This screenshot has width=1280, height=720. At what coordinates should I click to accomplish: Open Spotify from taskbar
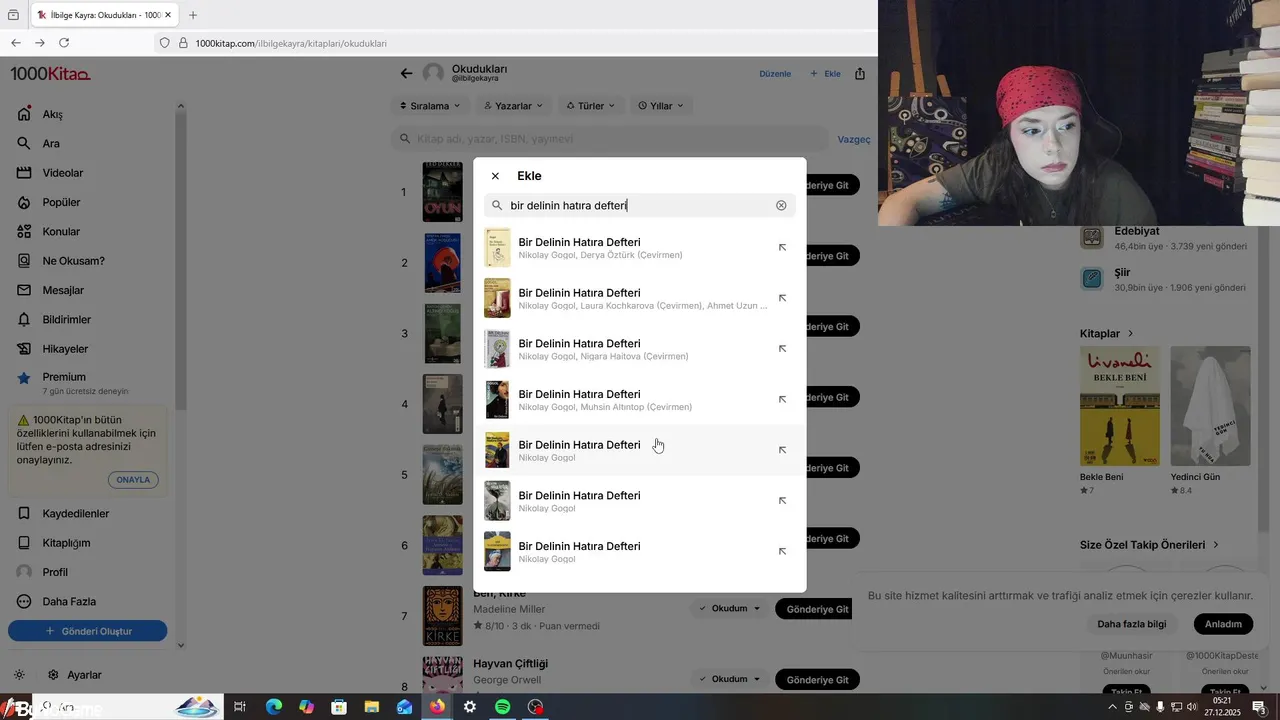click(503, 707)
